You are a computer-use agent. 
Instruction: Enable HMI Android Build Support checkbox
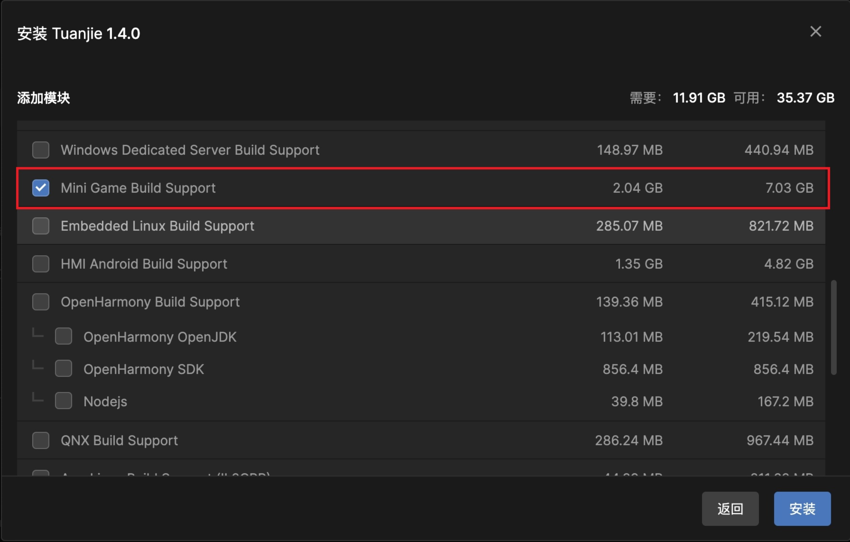(41, 264)
